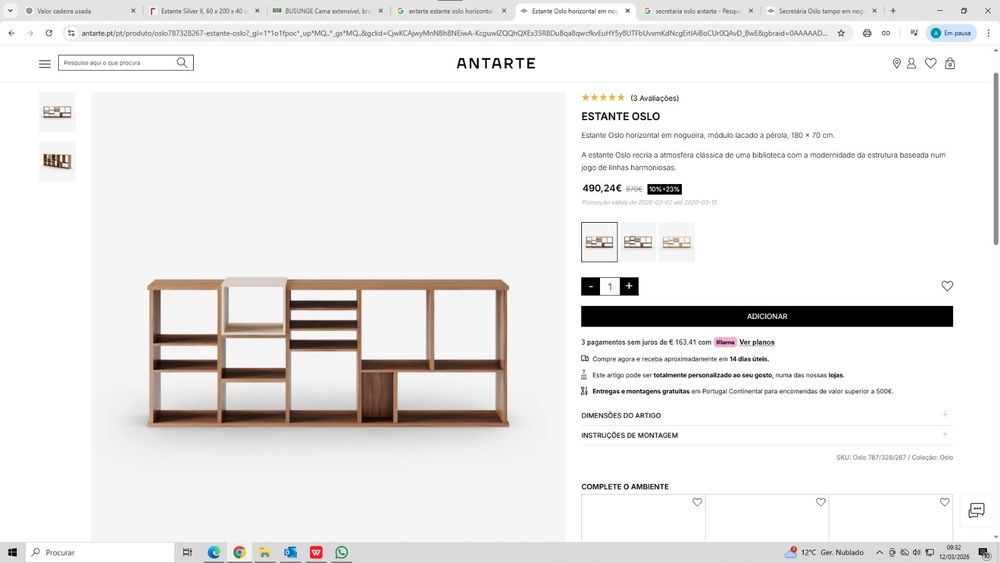
Task: Decrease quantity with minus button
Action: pyautogui.click(x=591, y=286)
